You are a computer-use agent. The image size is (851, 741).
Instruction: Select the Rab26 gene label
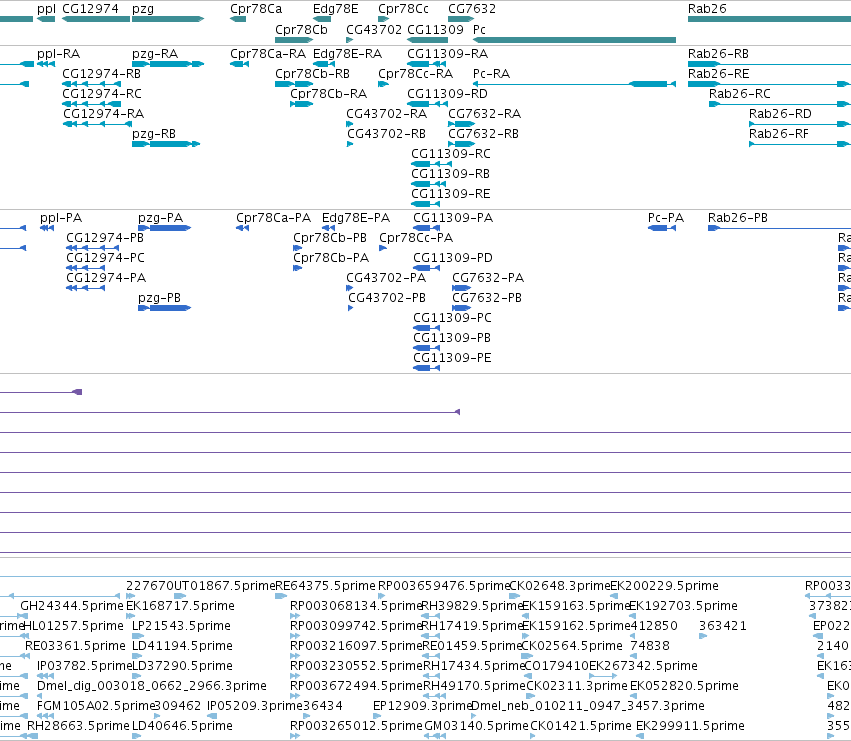click(707, 9)
